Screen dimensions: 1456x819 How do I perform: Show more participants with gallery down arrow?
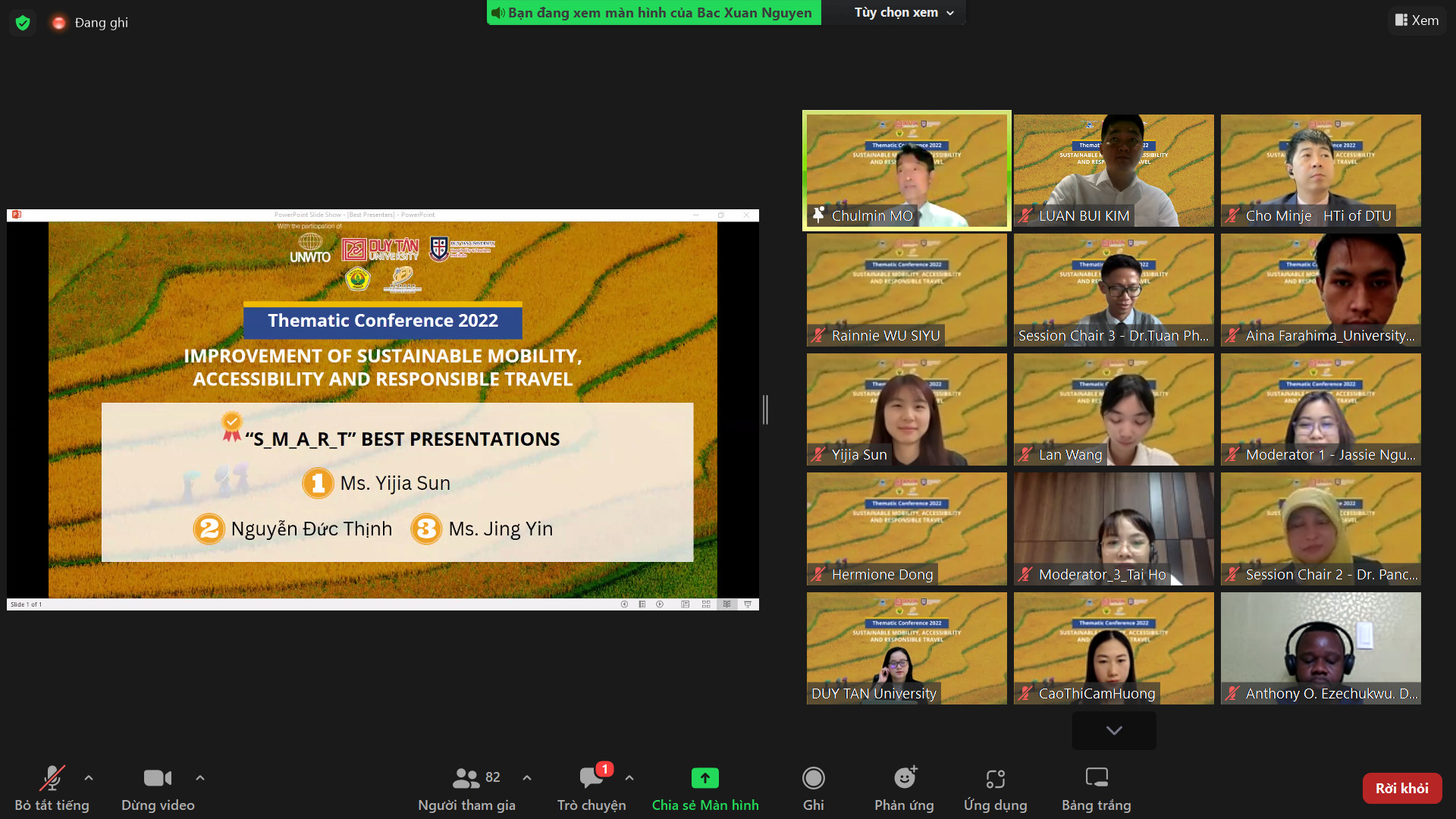click(1113, 730)
